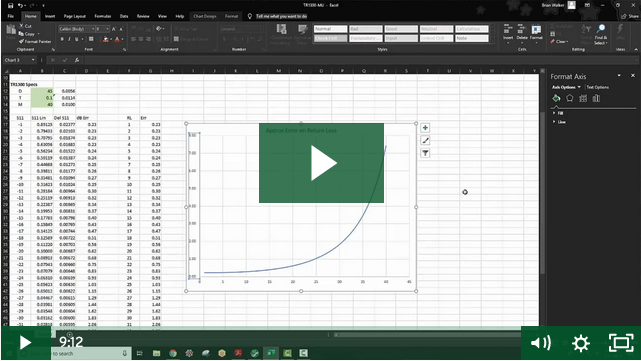Close the Format Axis pane
The image size is (641, 361).
633,76
